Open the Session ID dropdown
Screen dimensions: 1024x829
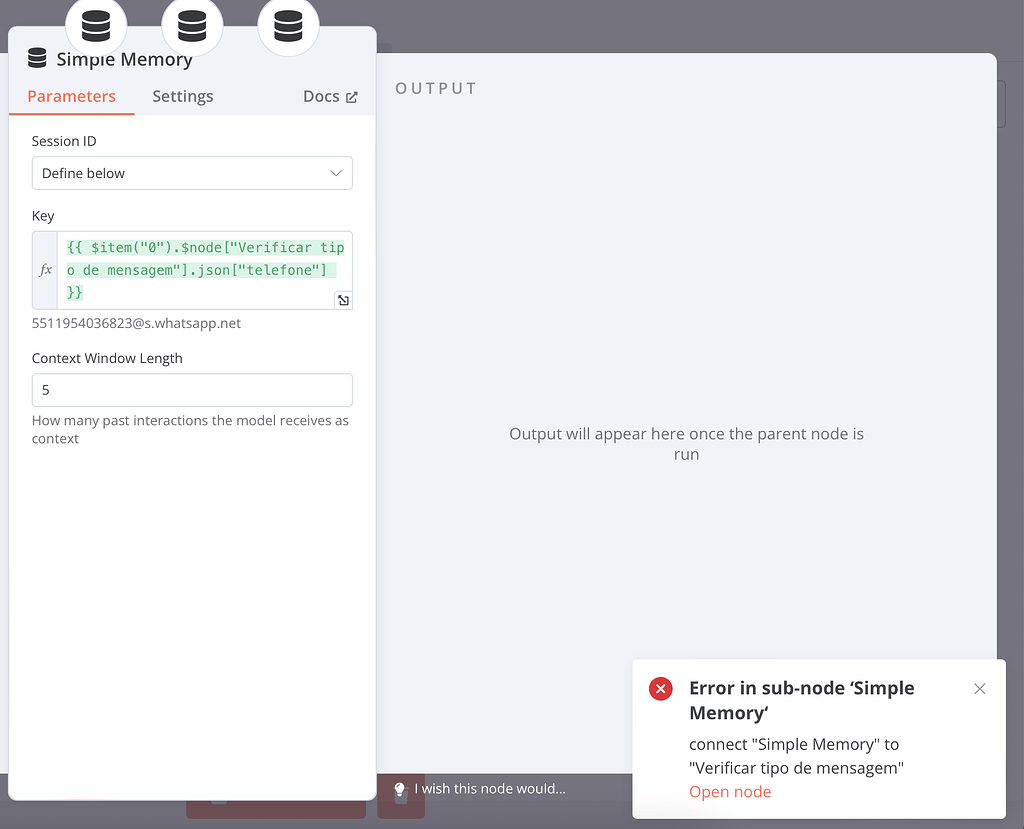tap(192, 172)
